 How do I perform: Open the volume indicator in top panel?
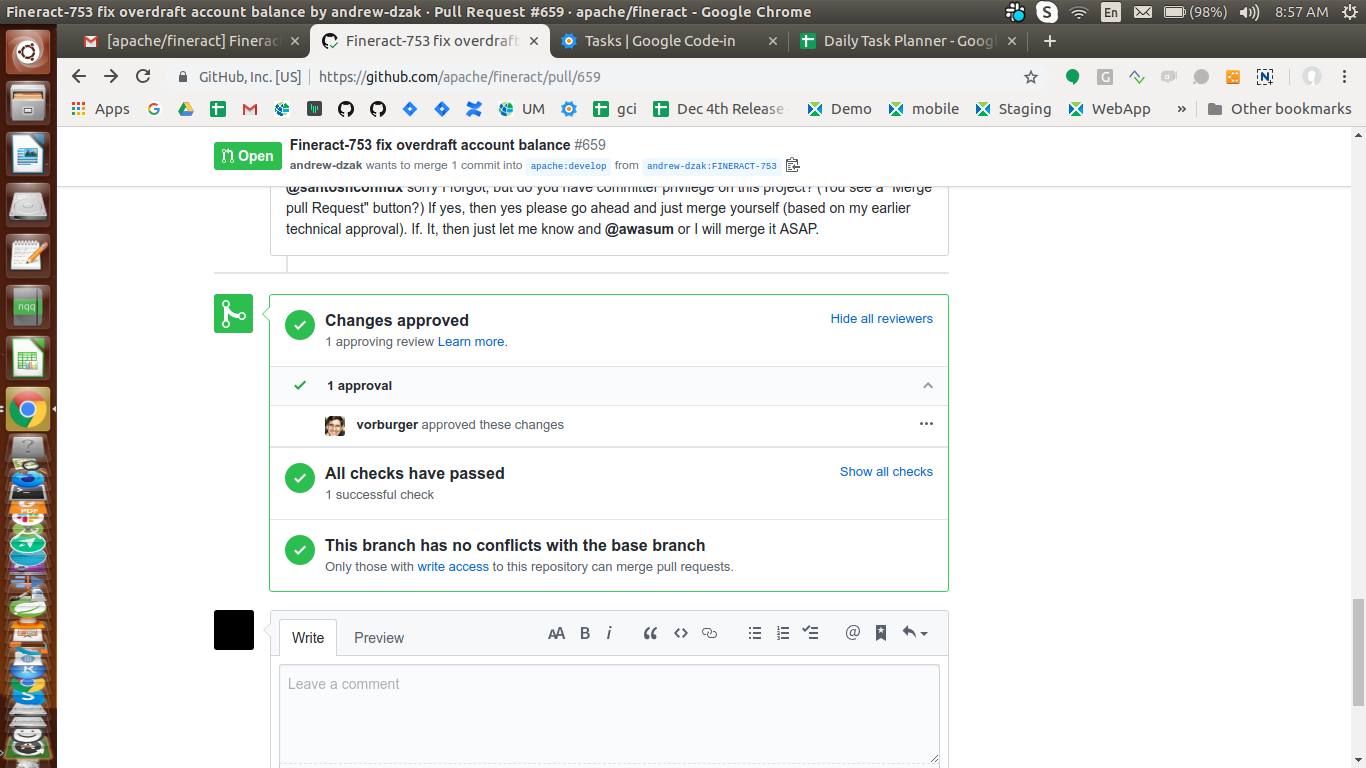[1249, 12]
